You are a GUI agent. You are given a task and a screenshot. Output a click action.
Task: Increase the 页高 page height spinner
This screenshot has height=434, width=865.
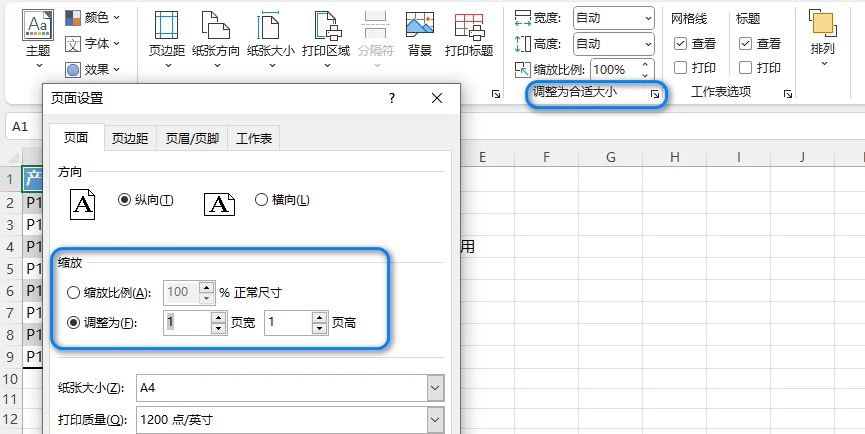pyautogui.click(x=320, y=317)
